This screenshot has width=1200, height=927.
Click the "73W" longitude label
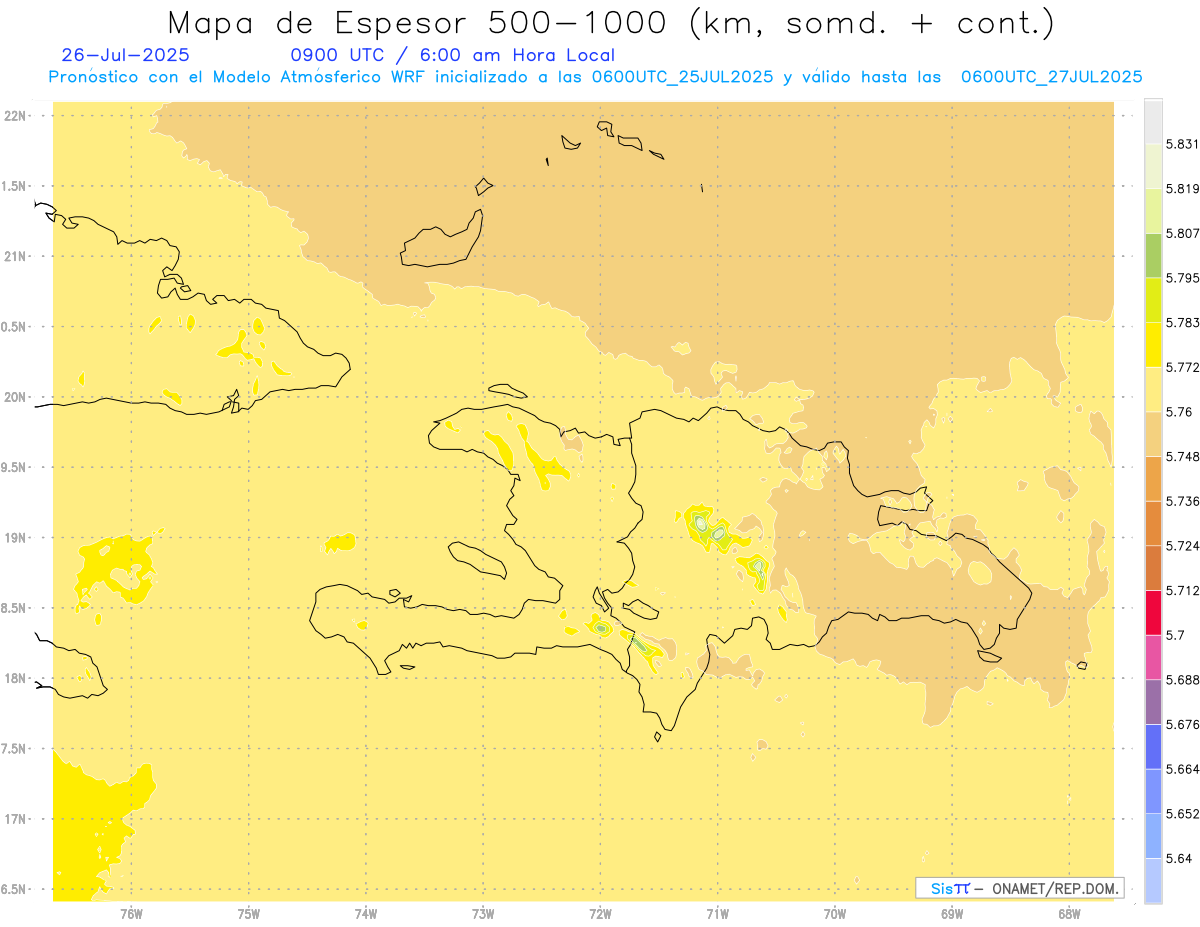click(483, 913)
